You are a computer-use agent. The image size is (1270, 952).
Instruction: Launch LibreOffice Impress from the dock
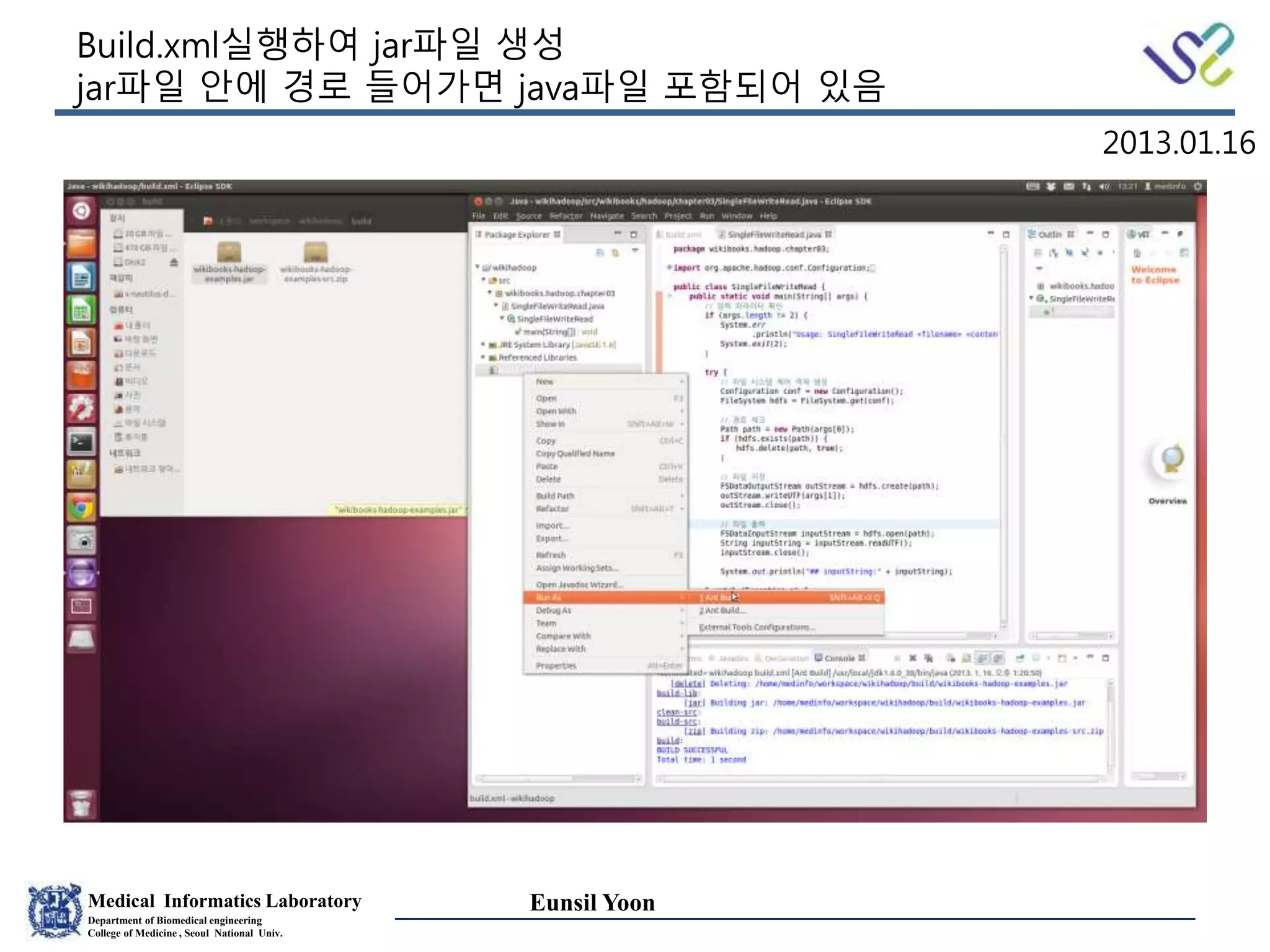tap(81, 343)
